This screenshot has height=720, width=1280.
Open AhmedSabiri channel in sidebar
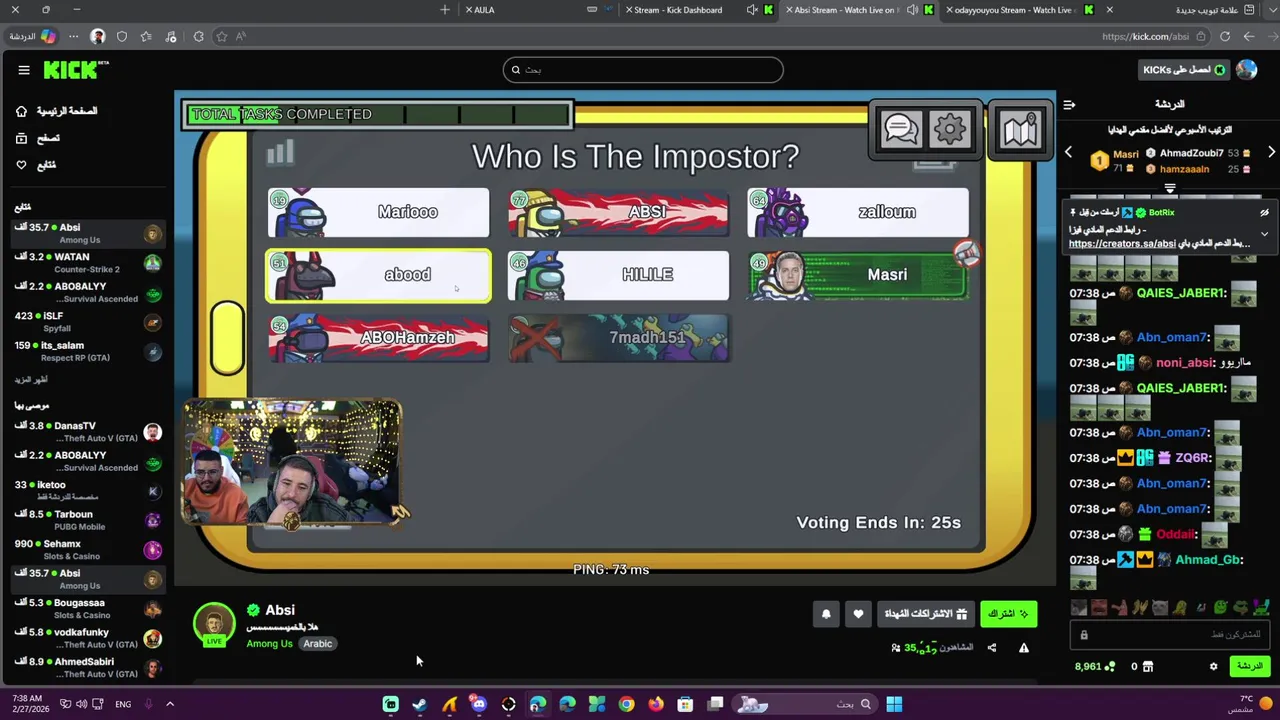click(x=87, y=667)
